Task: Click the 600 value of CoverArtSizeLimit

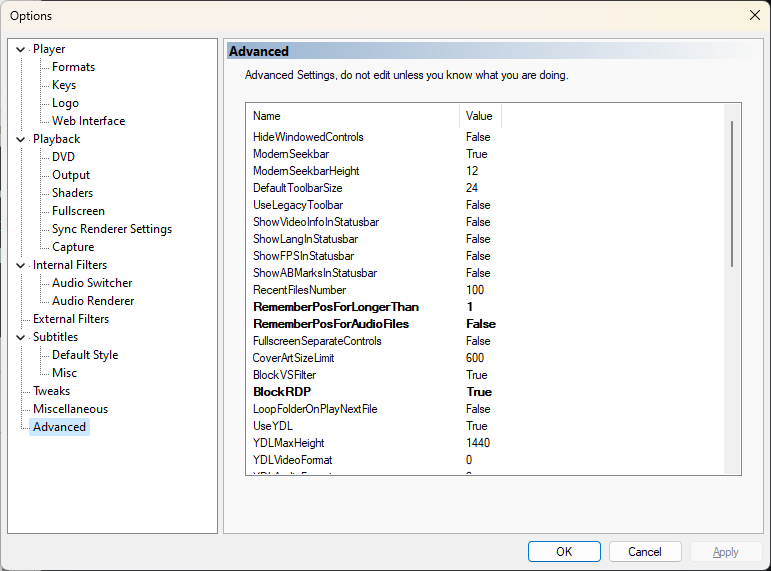Action: (475, 358)
